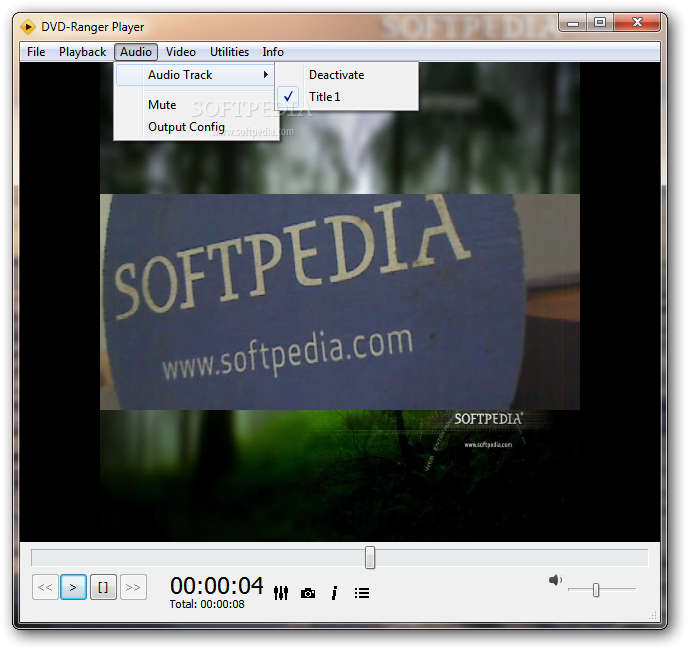Maximize the DVD-Ranger Player window
The height and width of the screenshot is (650, 688).
tap(600, 22)
